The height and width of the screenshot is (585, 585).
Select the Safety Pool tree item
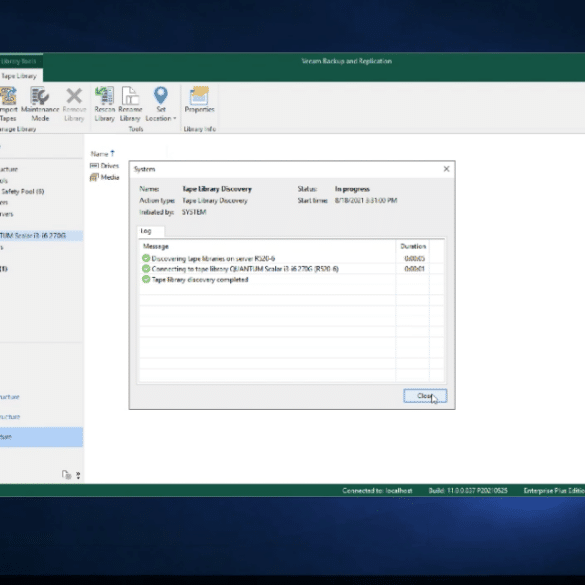(22, 191)
